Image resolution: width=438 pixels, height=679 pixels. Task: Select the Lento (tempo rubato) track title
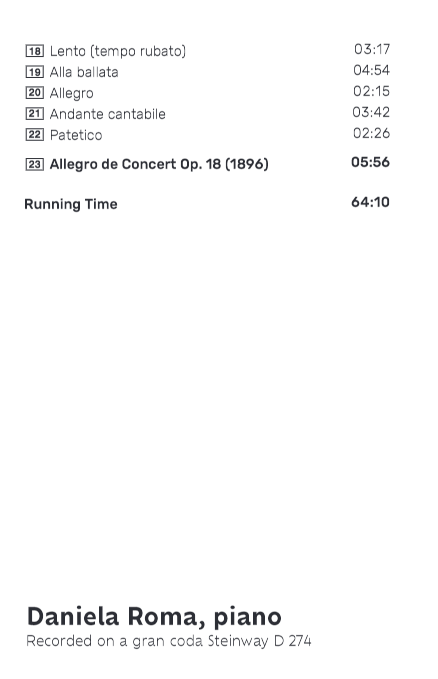pos(118,51)
